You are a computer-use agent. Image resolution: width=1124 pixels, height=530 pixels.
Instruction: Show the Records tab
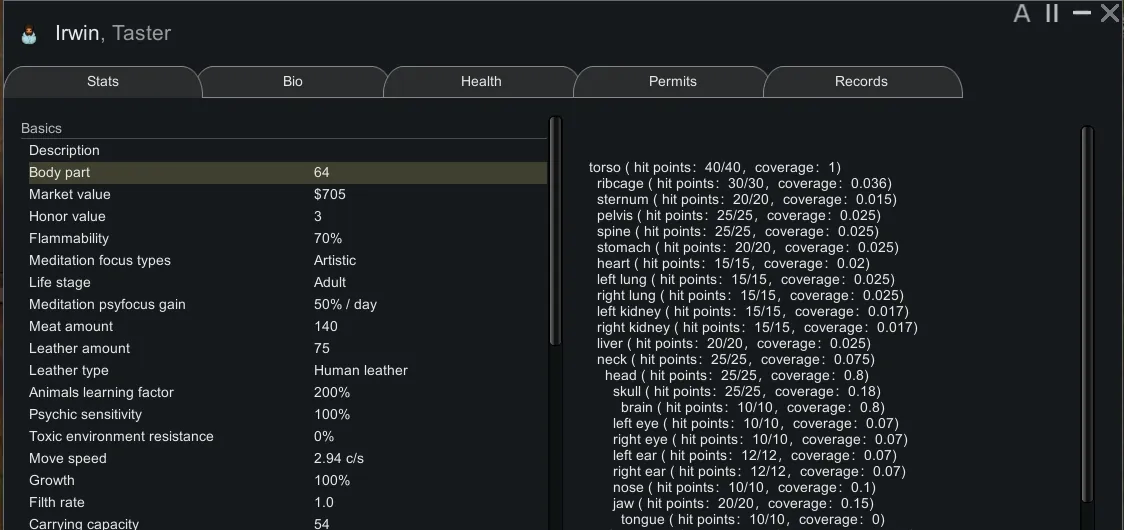[x=861, y=82]
